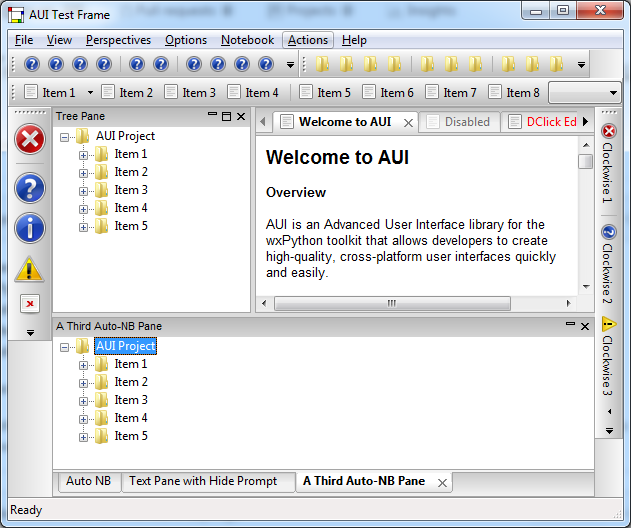Click the fifth blue question mark toolbar icon
This screenshot has width=631, height=528.
pyautogui.click(x=137, y=64)
